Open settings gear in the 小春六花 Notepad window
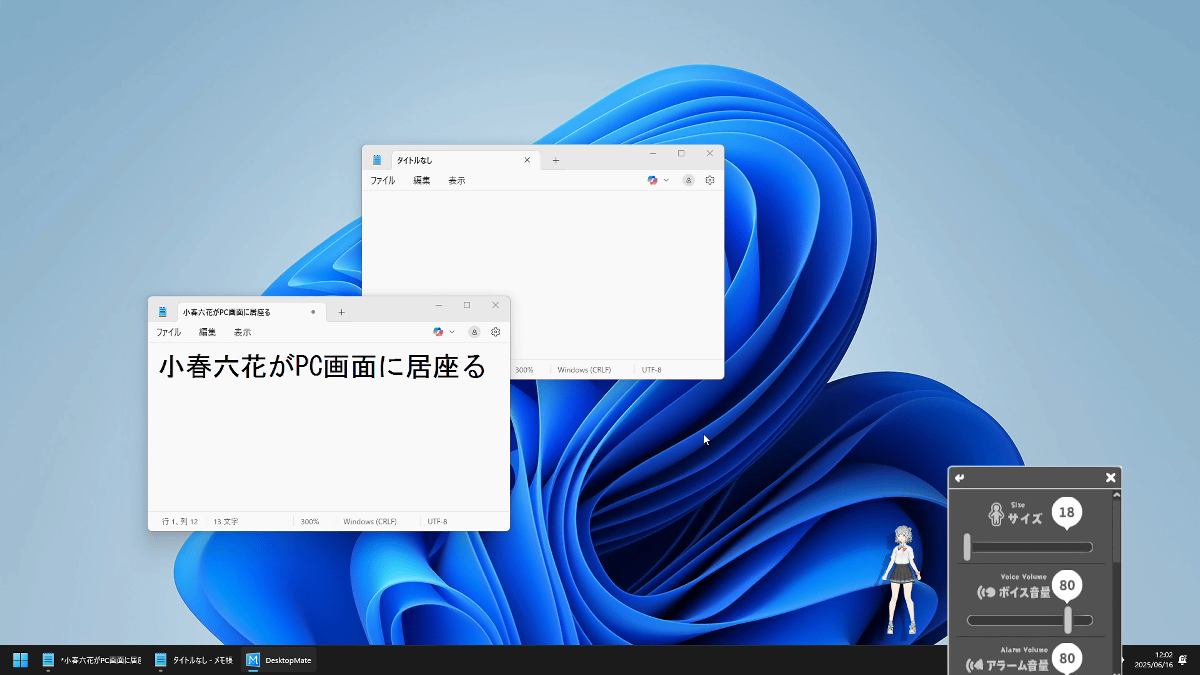Screen dimensions: 1200x675 coord(495,332)
